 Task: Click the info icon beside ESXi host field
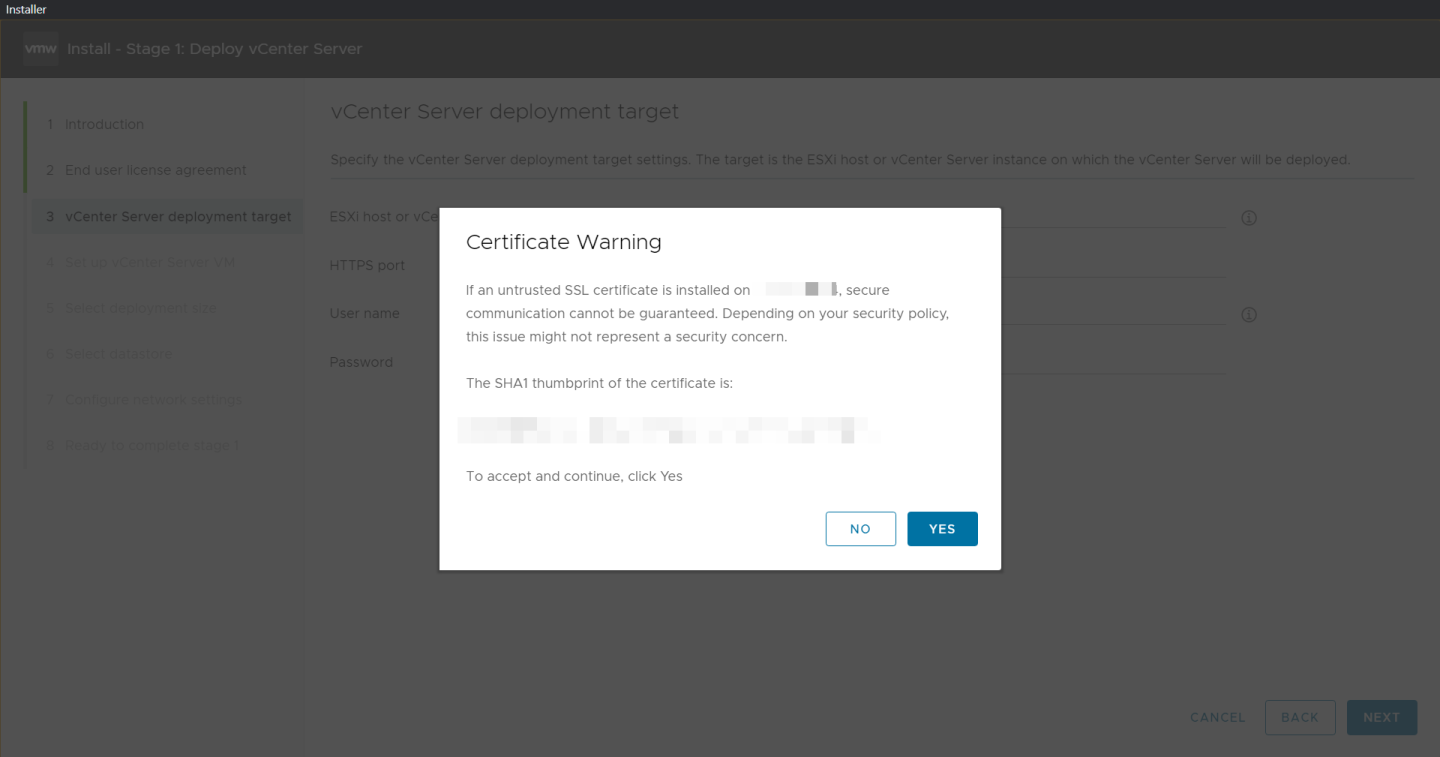(x=1248, y=217)
